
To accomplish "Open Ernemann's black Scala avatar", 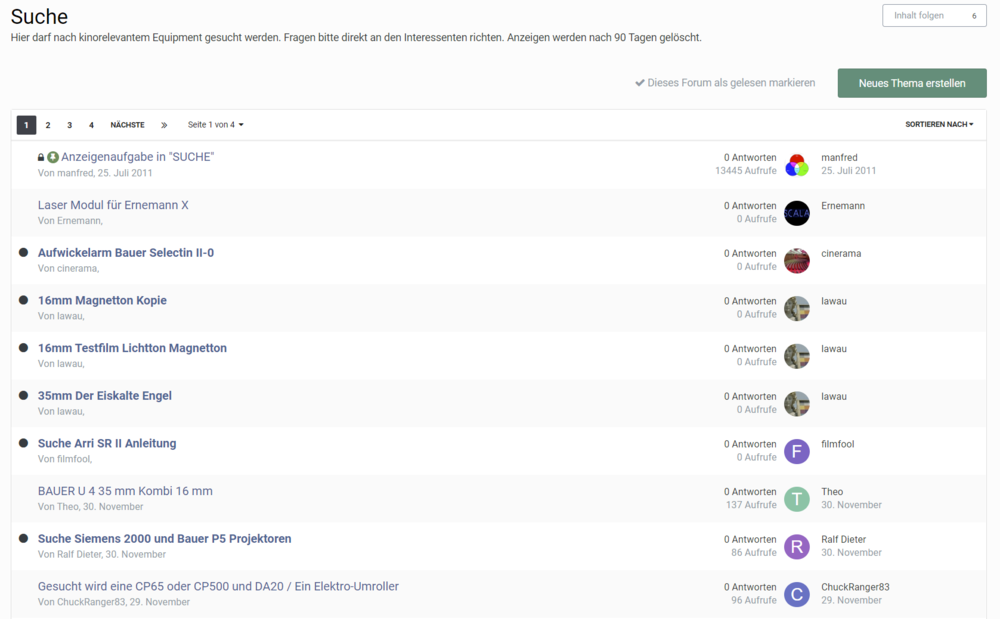I will (x=796, y=213).
